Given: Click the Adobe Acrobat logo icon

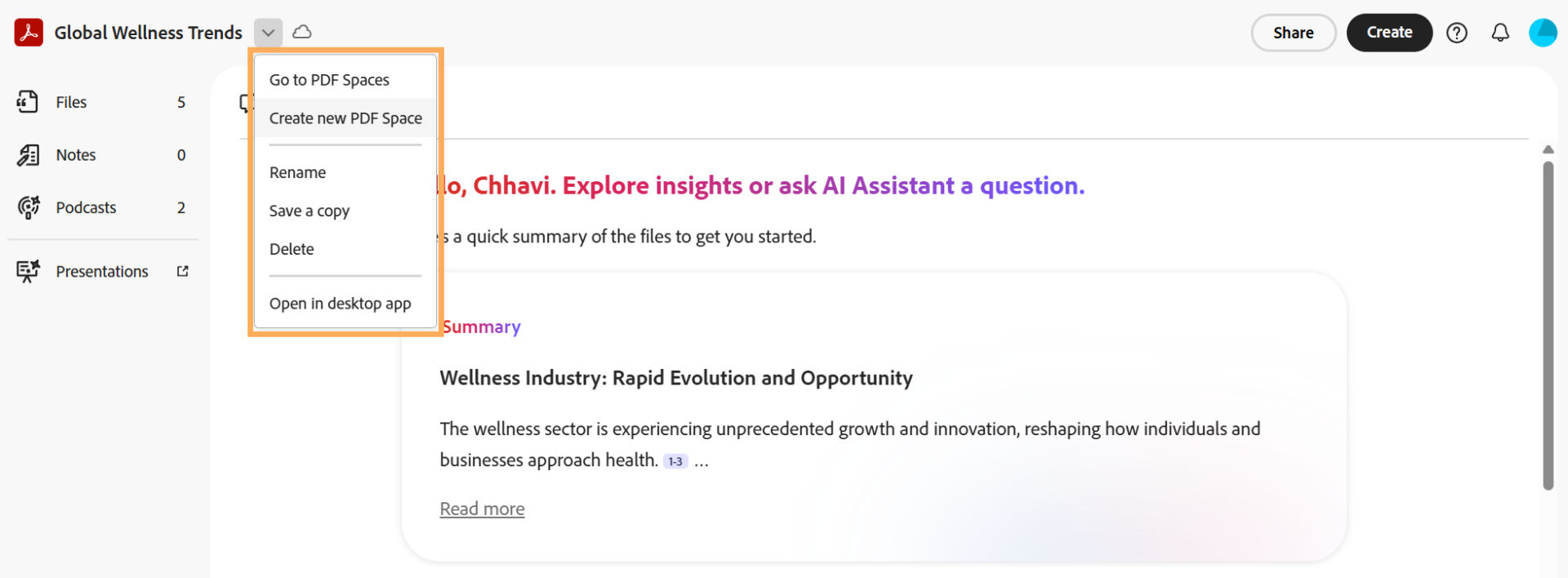Looking at the screenshot, I should coord(29,33).
